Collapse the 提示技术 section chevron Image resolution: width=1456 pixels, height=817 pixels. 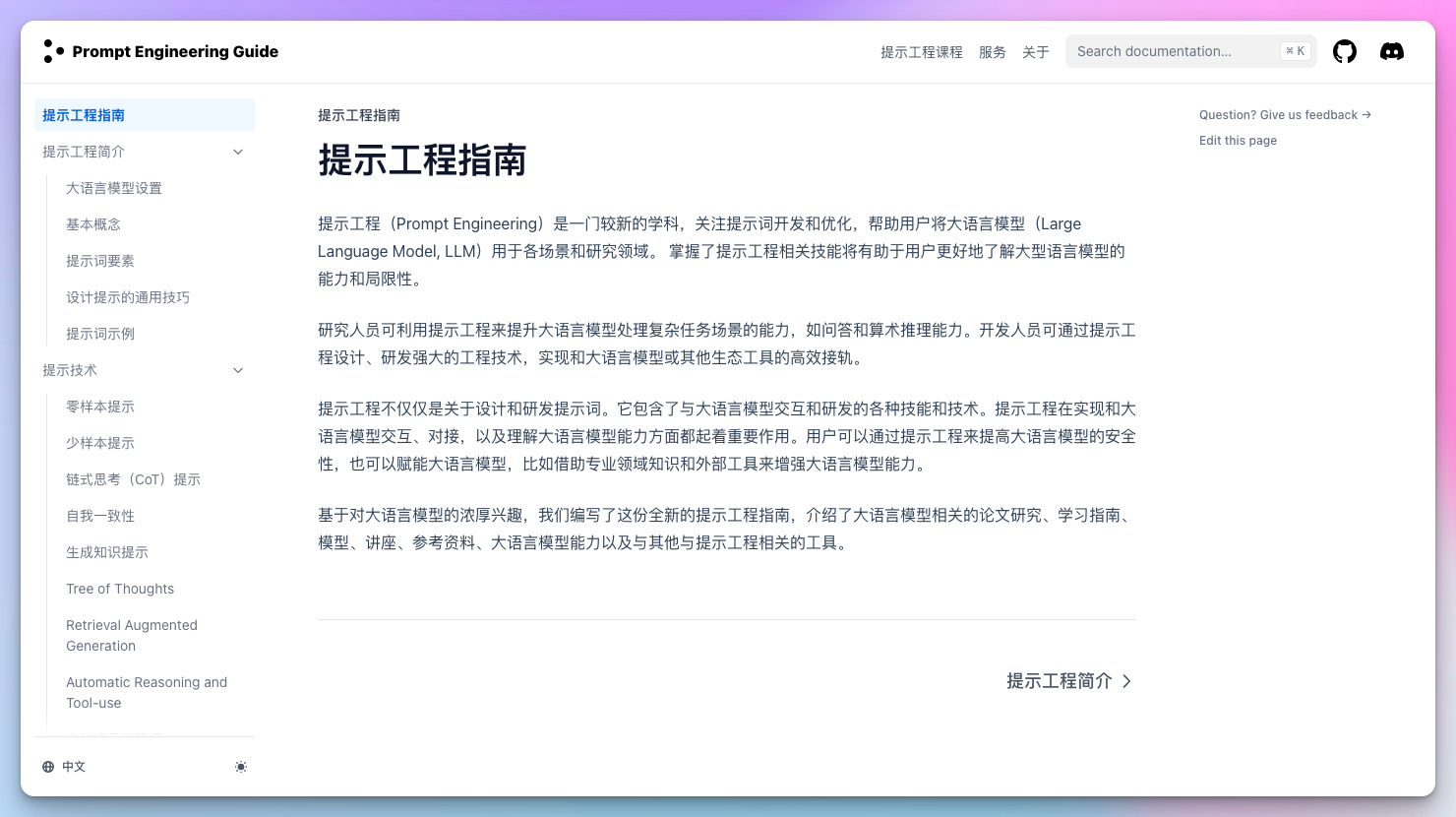(x=237, y=370)
